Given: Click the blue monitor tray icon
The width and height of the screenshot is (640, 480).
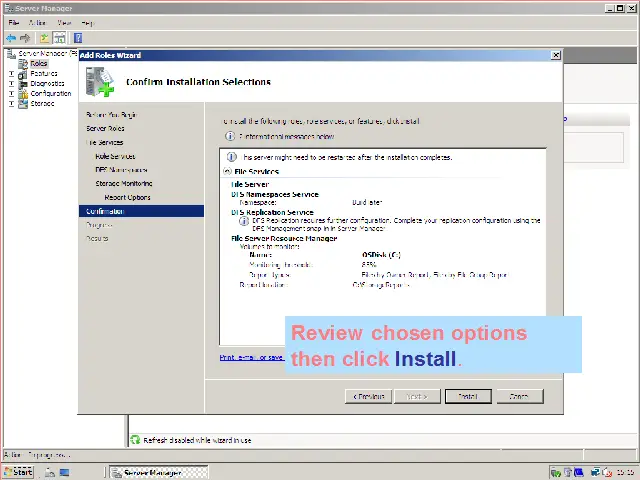Looking at the screenshot, I should pyautogui.click(x=579, y=473).
